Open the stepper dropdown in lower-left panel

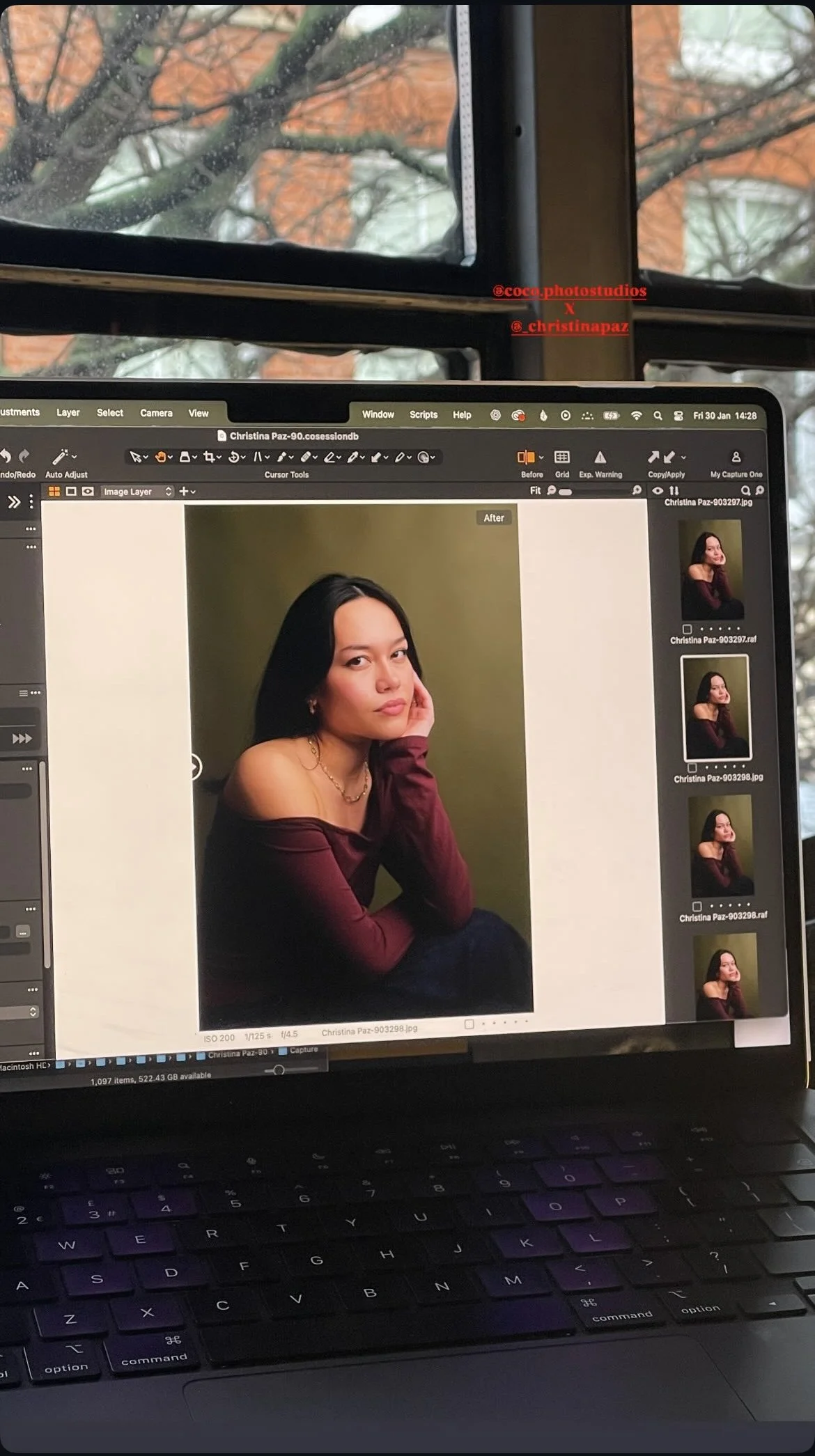pyautogui.click(x=33, y=1012)
